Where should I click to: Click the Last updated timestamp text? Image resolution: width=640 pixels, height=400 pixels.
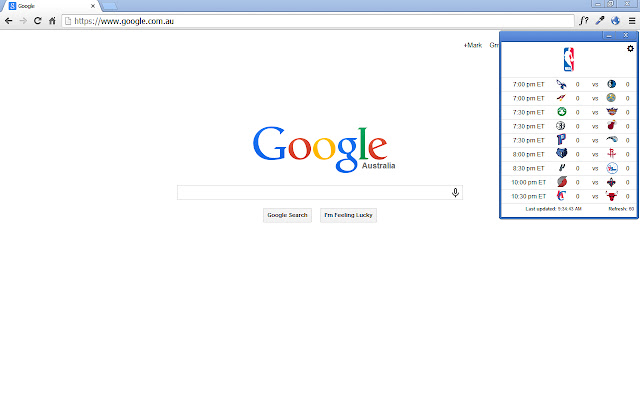pyautogui.click(x=553, y=209)
